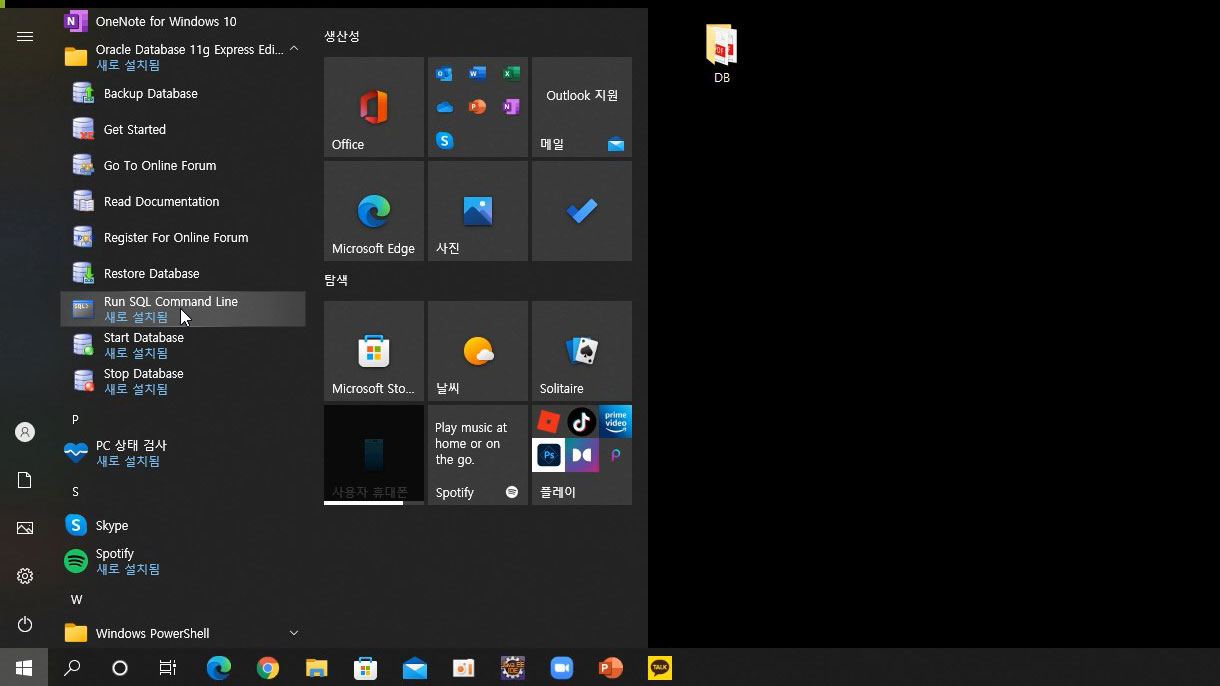Open Zoom from the taskbar

pyautogui.click(x=561, y=667)
